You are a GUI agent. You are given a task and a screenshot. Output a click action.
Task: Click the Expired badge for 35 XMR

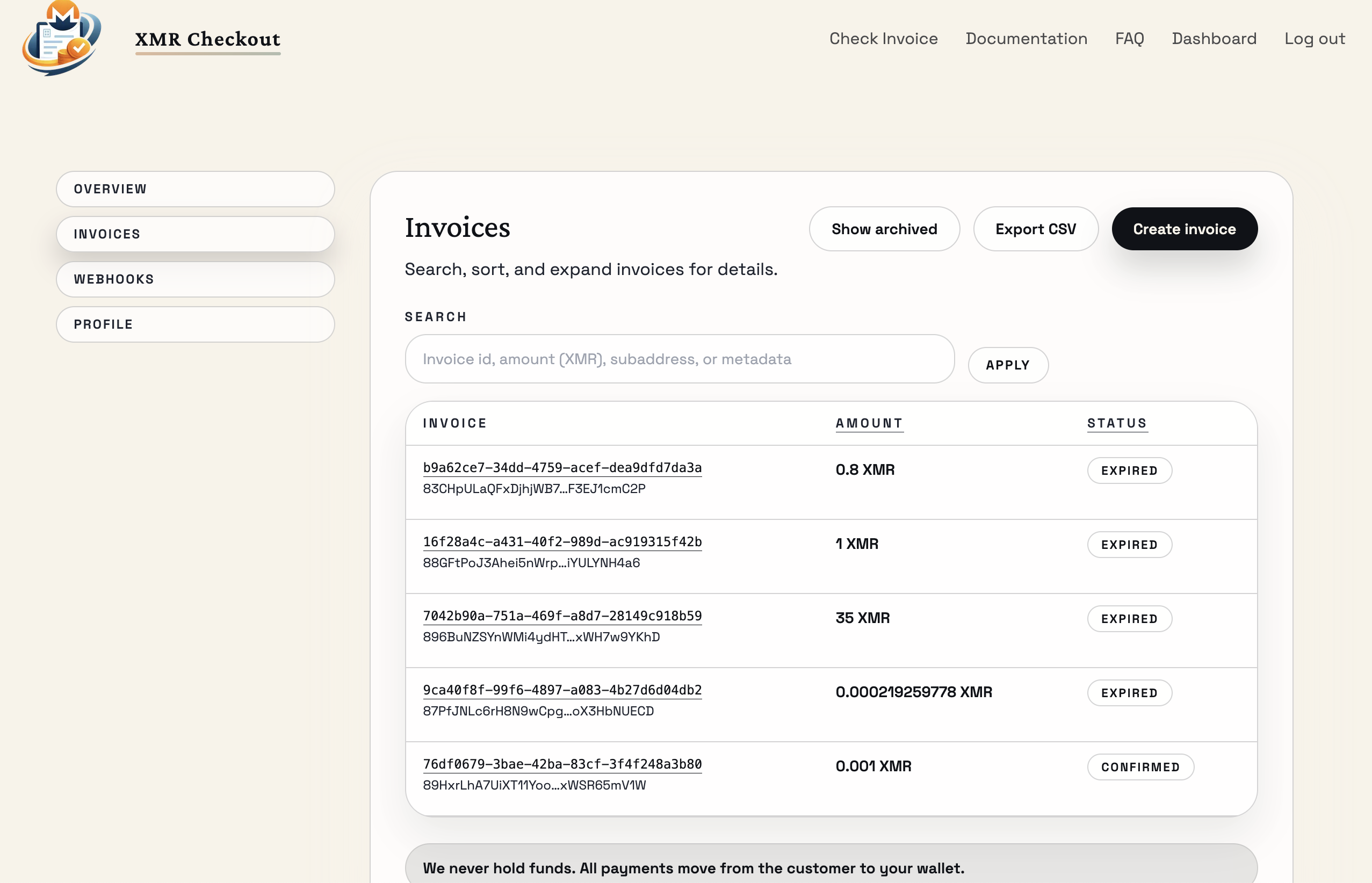coord(1130,619)
